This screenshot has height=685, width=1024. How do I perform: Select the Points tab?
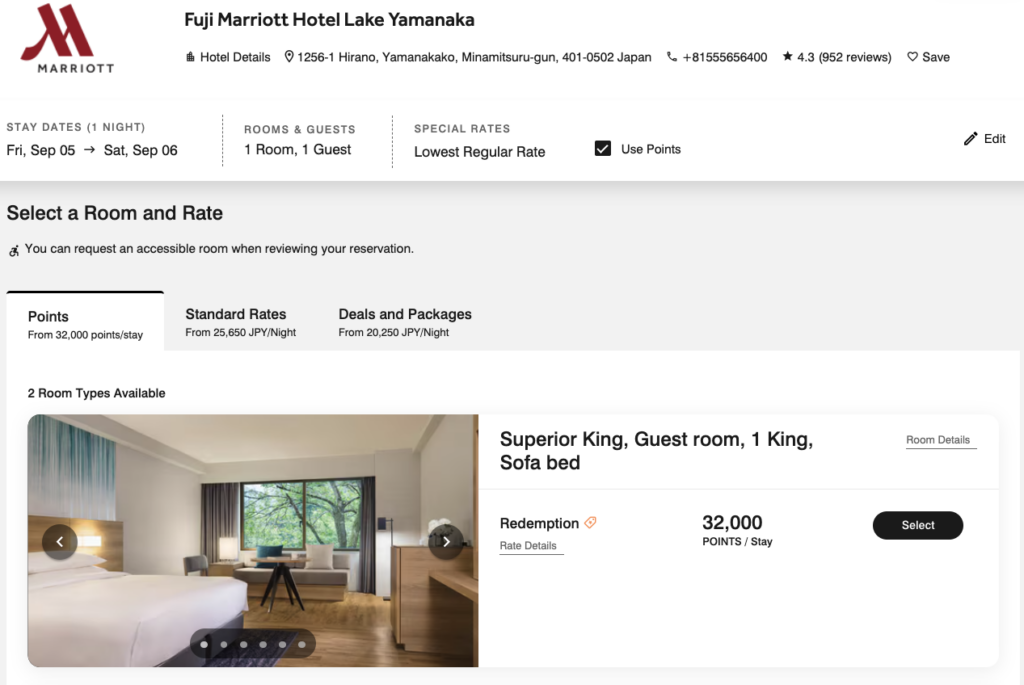tap(85, 324)
